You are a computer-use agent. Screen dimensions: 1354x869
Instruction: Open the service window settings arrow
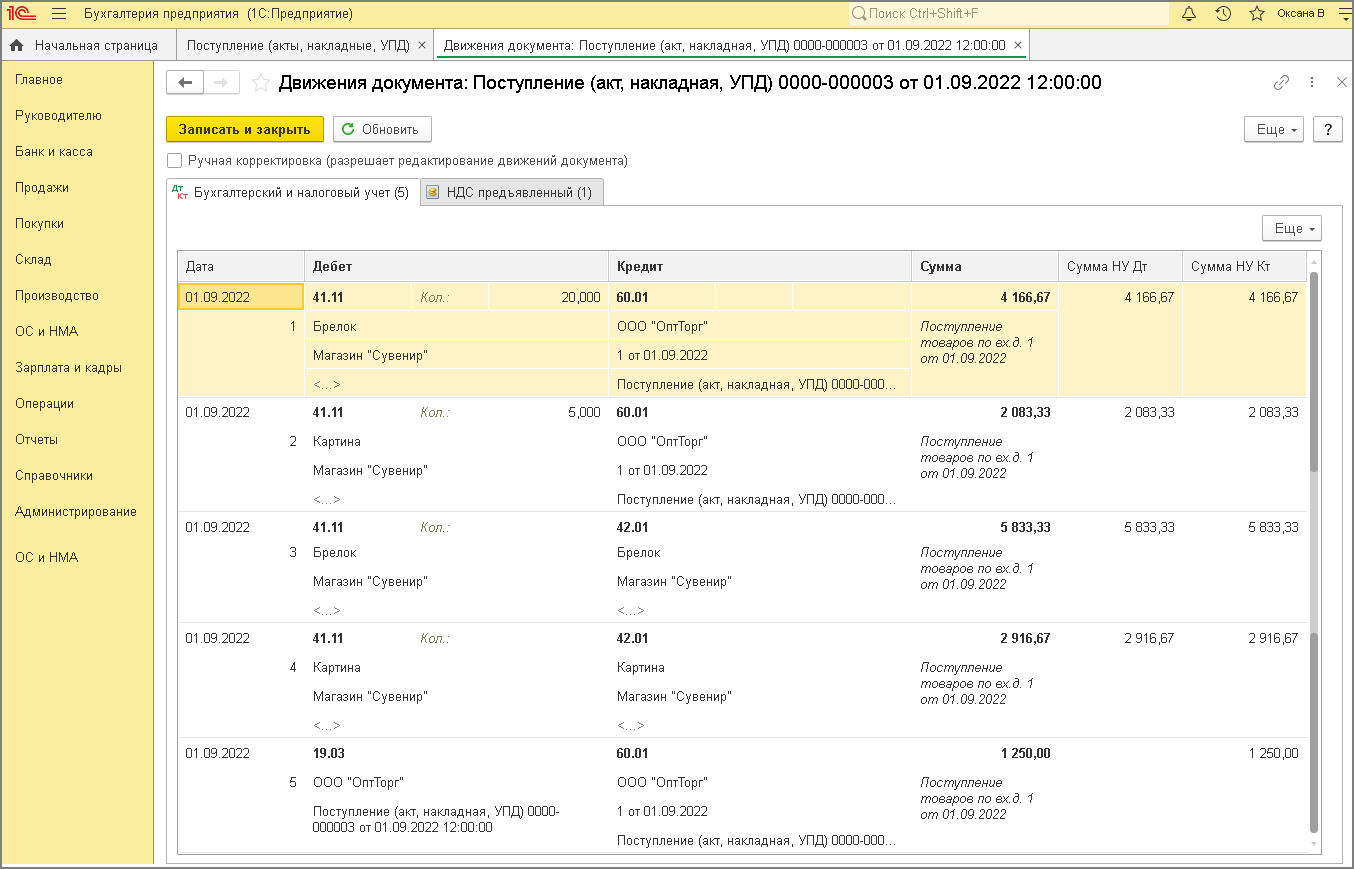point(1340,14)
